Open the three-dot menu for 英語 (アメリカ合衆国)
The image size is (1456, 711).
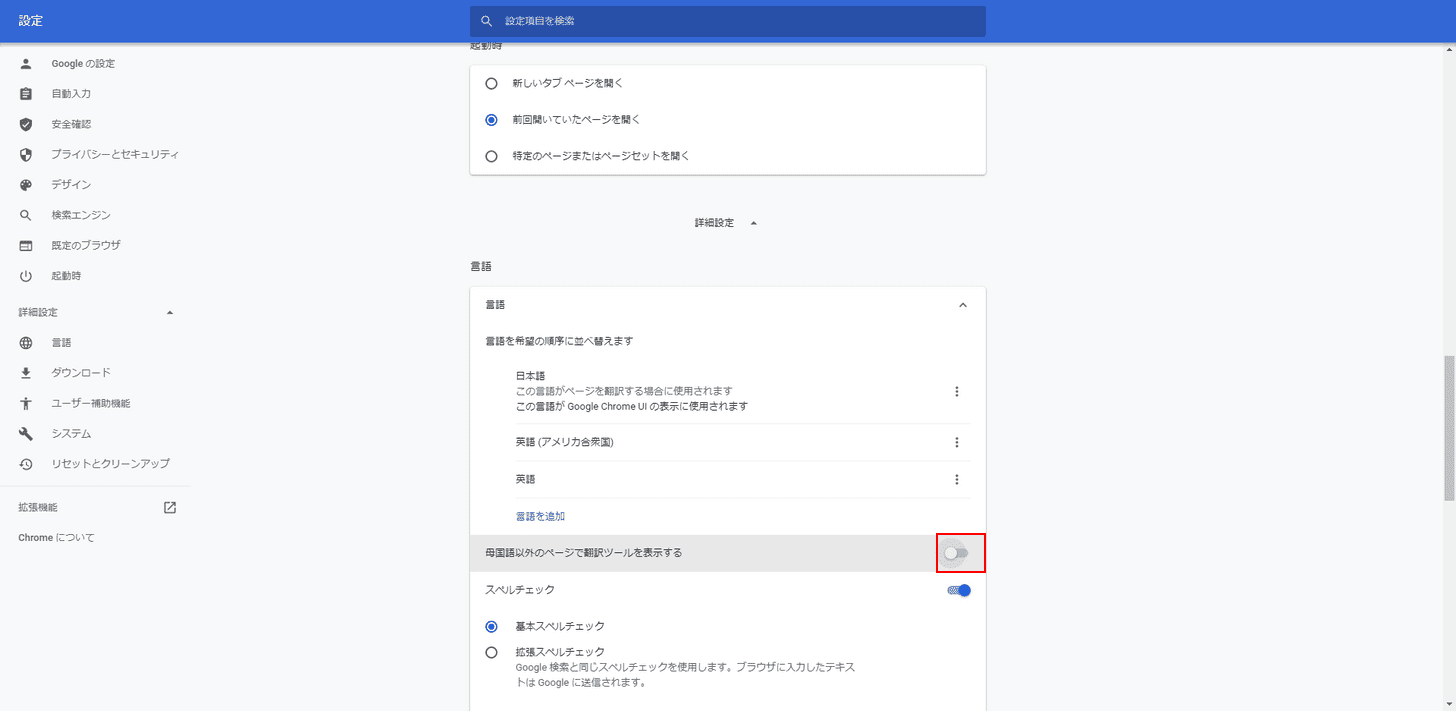[957, 442]
